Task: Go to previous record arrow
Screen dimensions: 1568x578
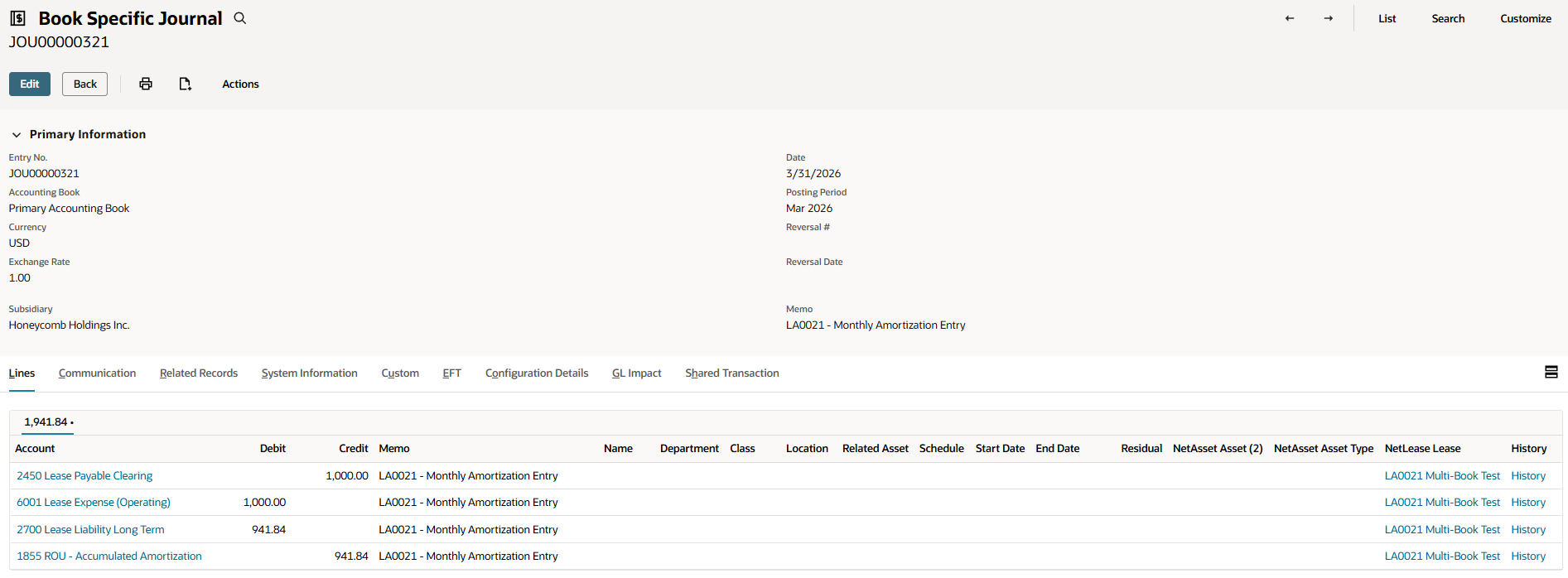Action: tap(1290, 18)
